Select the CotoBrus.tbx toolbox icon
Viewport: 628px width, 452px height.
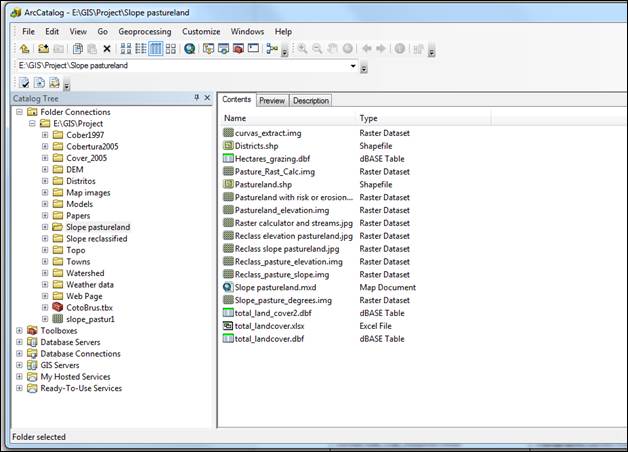point(57,307)
